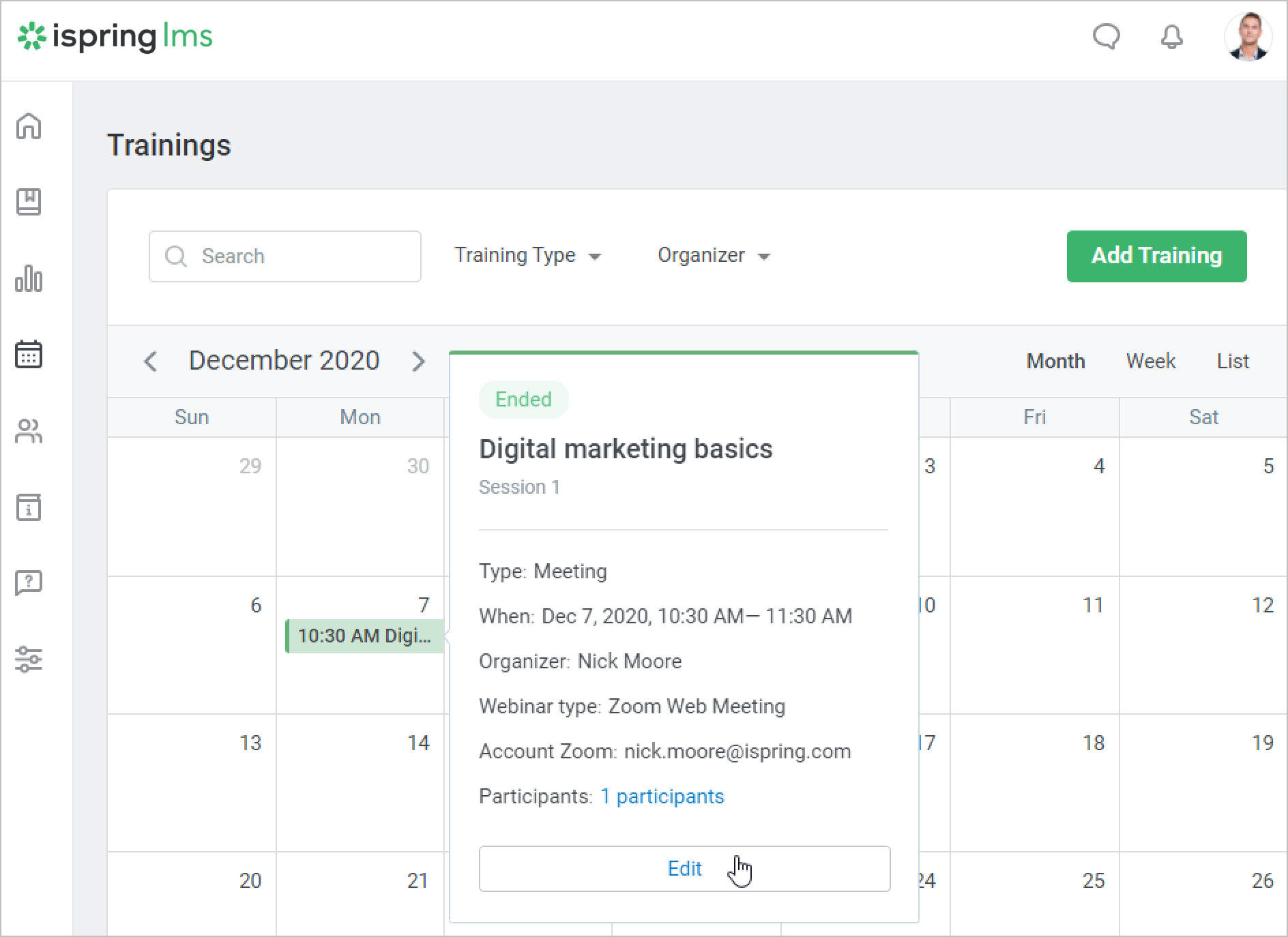The height and width of the screenshot is (937, 1288).
Task: Switch to List view
Action: click(1232, 361)
